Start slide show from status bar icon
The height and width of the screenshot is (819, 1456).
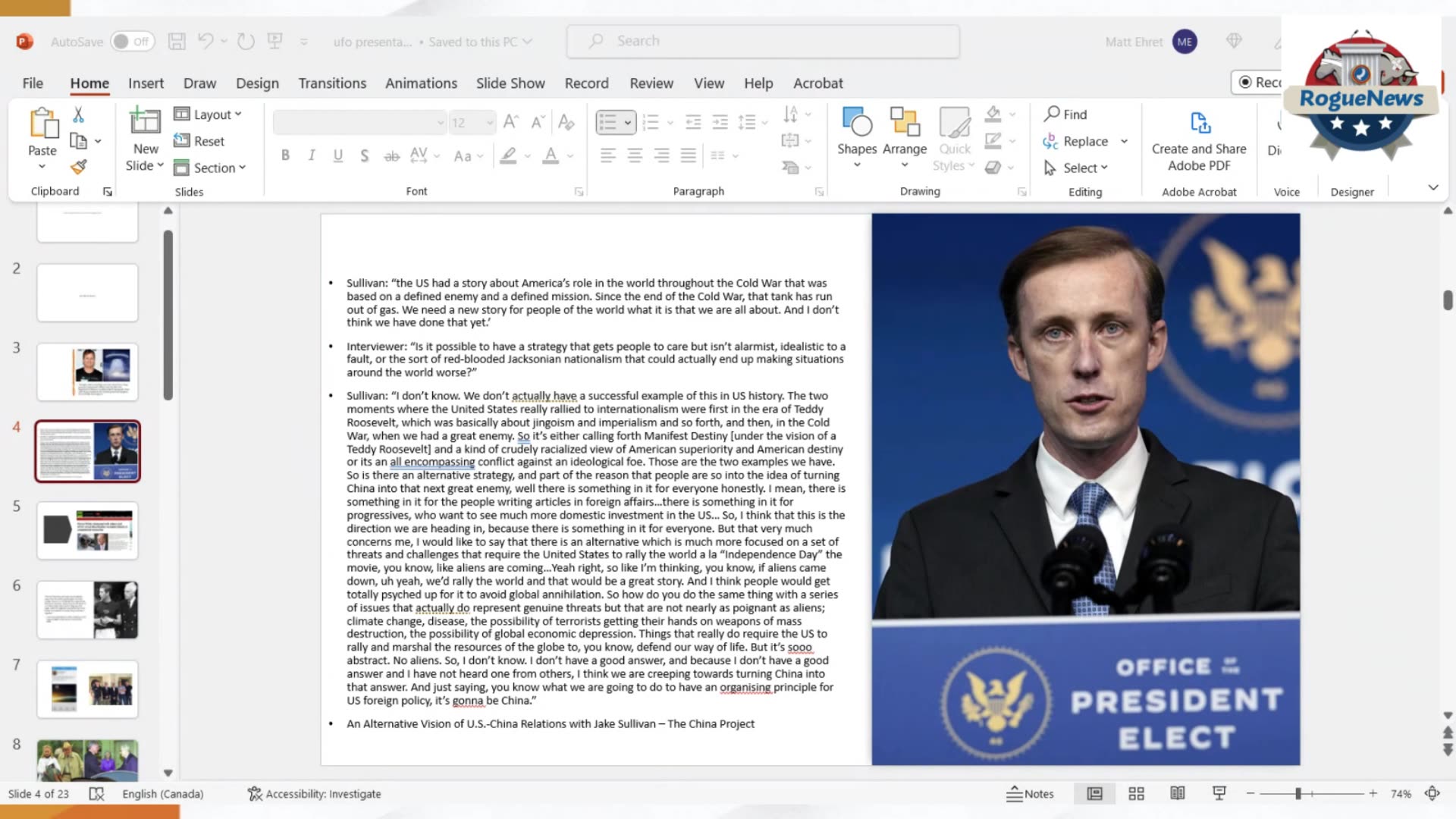[x=1219, y=793]
